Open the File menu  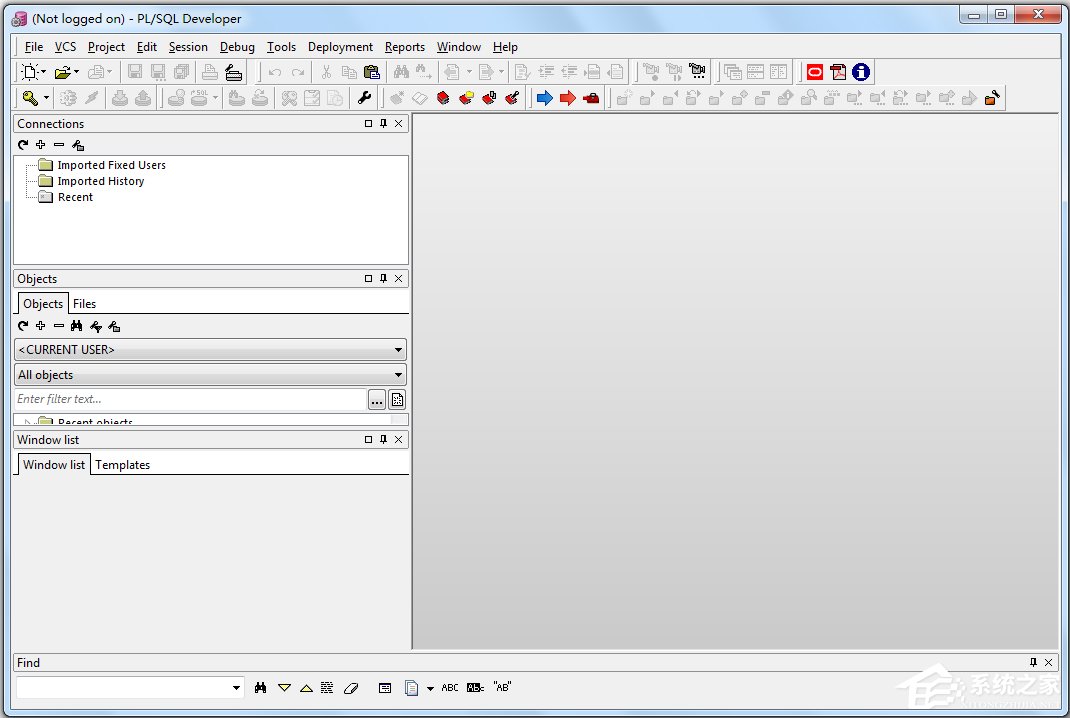coord(33,47)
